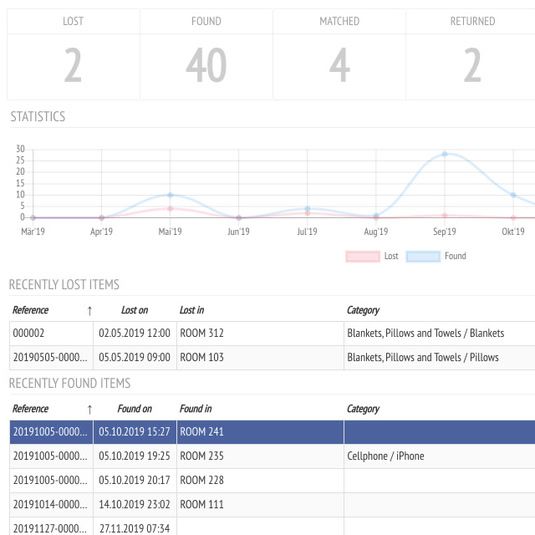This screenshot has width=535, height=535.
Task: Select found item row ROOM 228
Action: 272,480
